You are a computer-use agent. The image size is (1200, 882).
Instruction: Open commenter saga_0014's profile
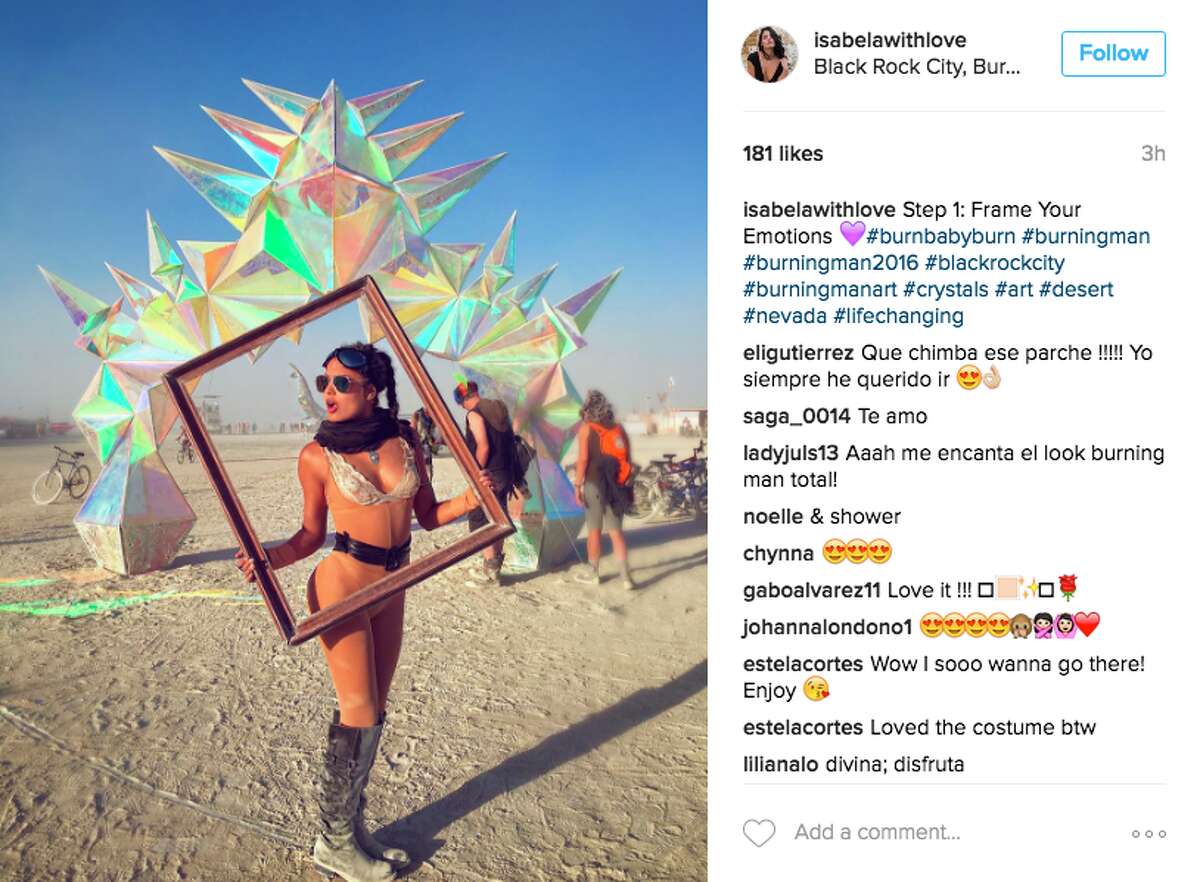point(797,416)
